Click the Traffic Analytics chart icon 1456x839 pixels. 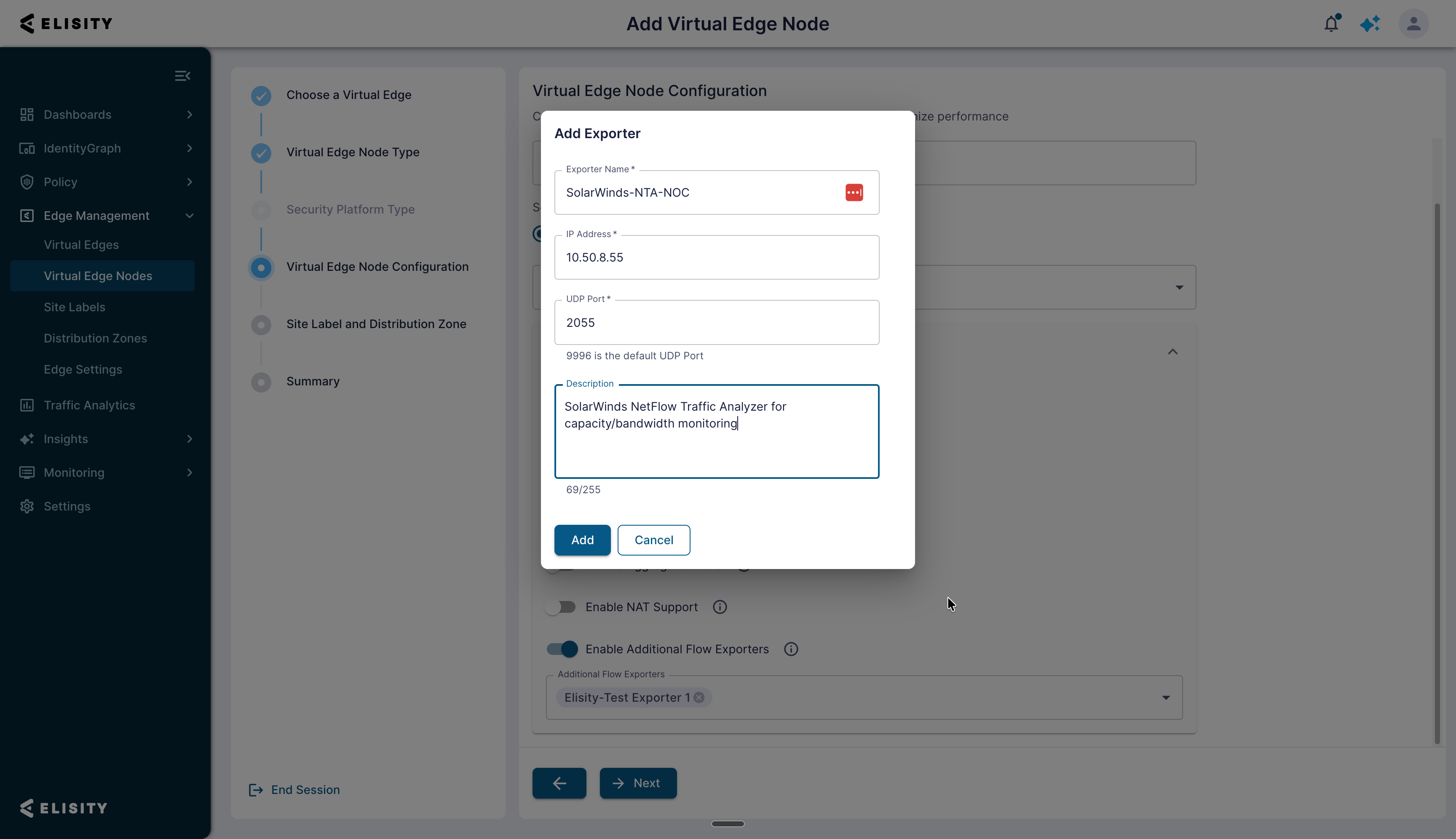tap(27, 405)
